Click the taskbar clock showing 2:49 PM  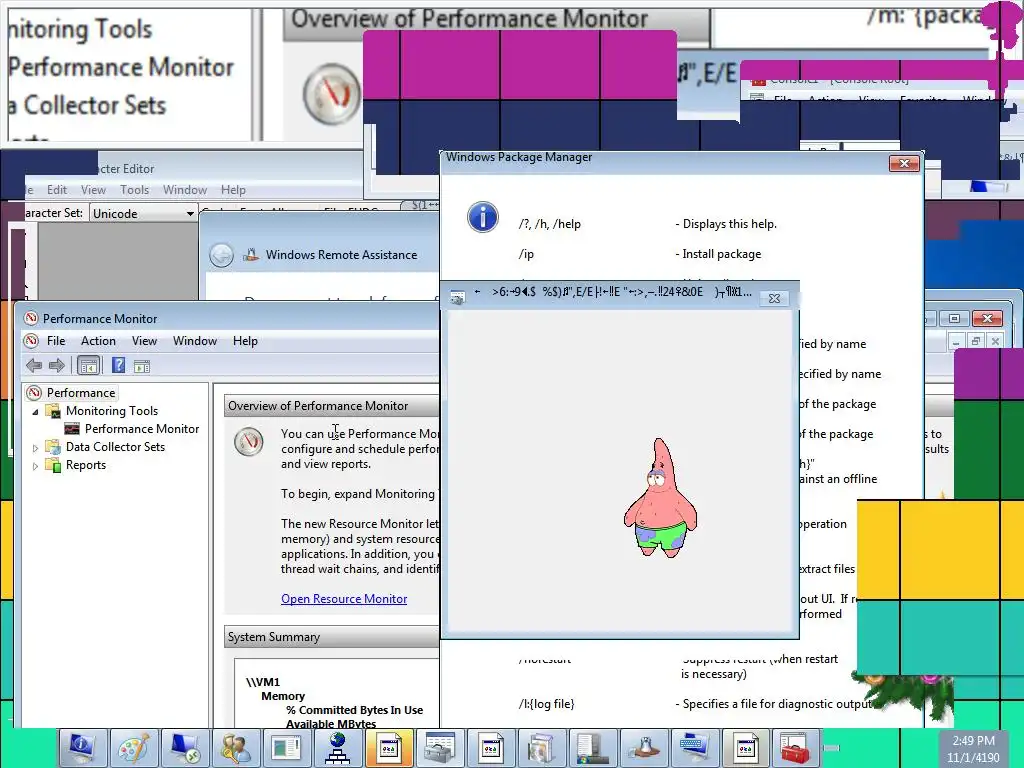pos(973,741)
